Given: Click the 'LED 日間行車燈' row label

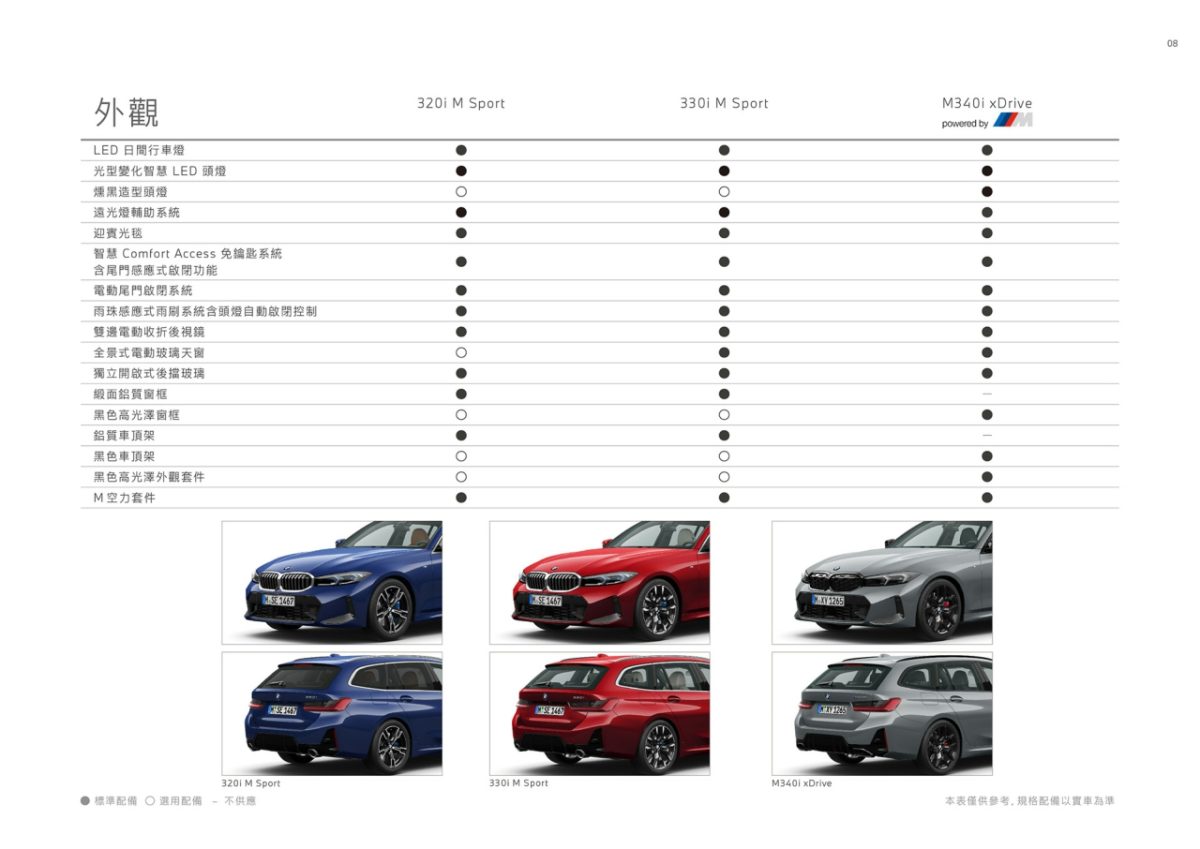Looking at the screenshot, I should pos(139,150).
